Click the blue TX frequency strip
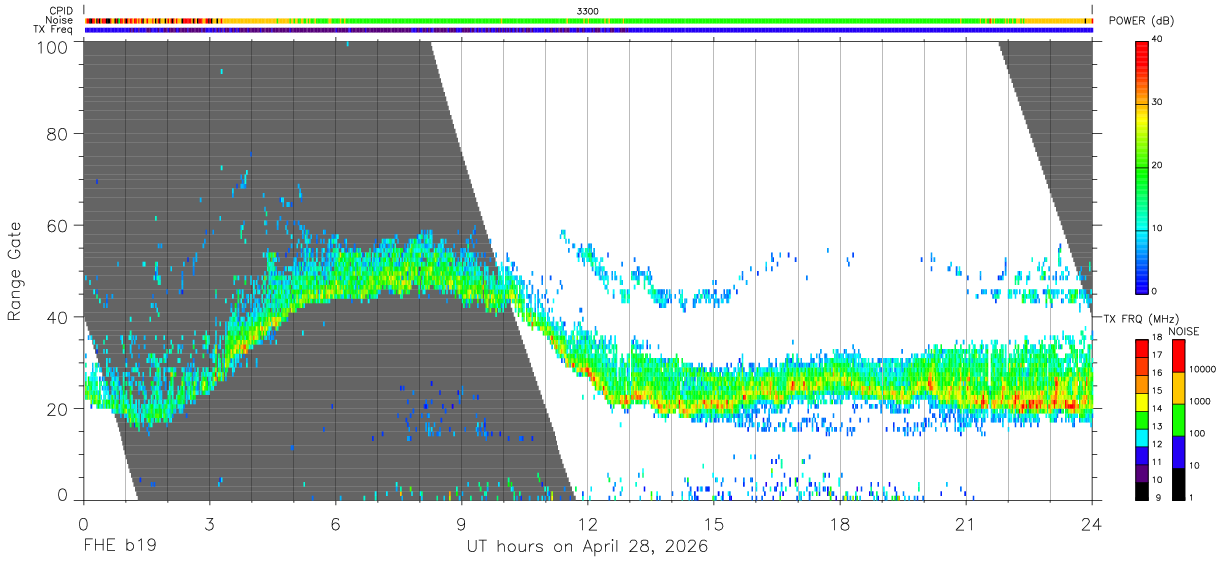Viewport: 1228px width, 567px height. pyautogui.click(x=588, y=30)
